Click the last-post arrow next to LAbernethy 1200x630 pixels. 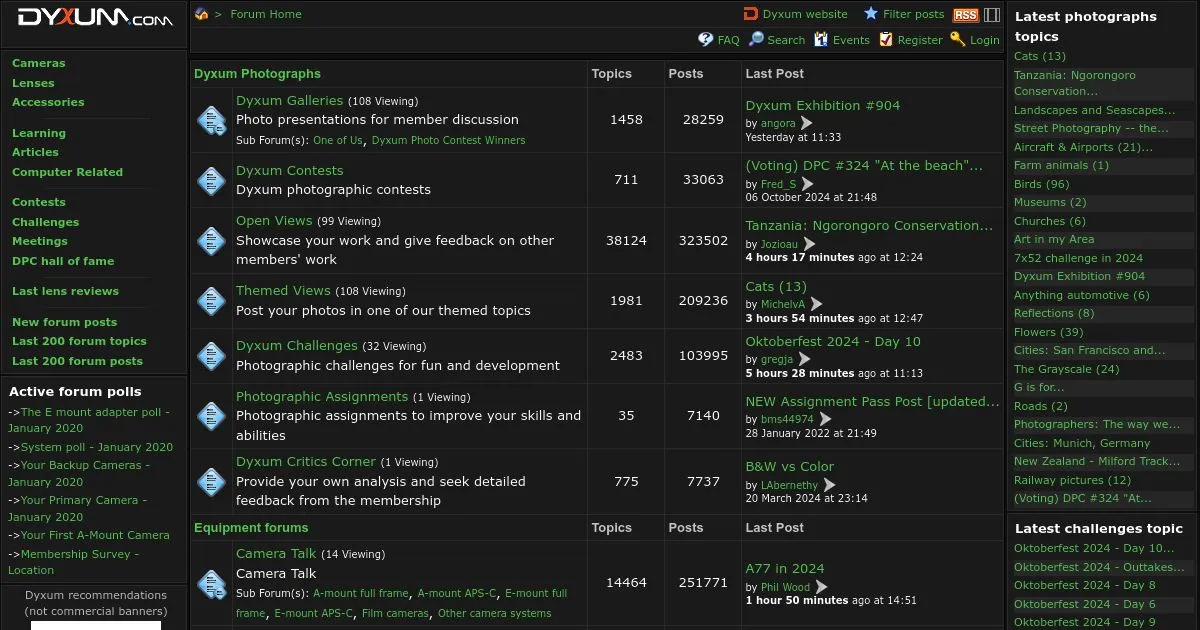[829, 485]
